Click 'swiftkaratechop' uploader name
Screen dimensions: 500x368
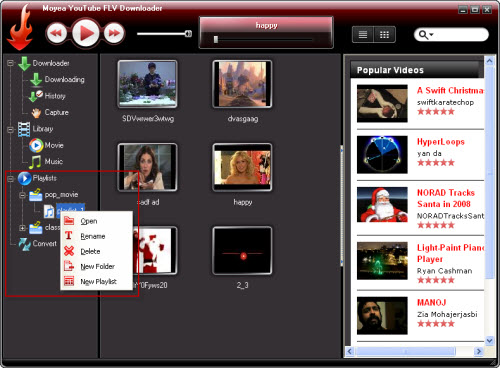pos(445,102)
